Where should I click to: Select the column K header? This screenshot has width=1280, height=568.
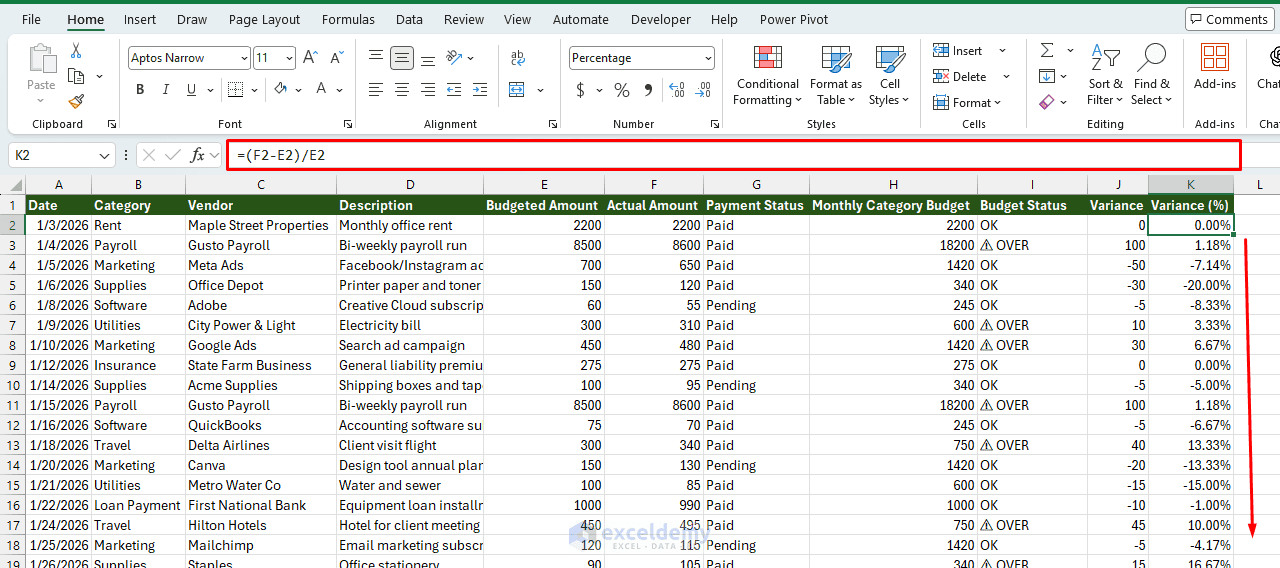(x=1190, y=185)
